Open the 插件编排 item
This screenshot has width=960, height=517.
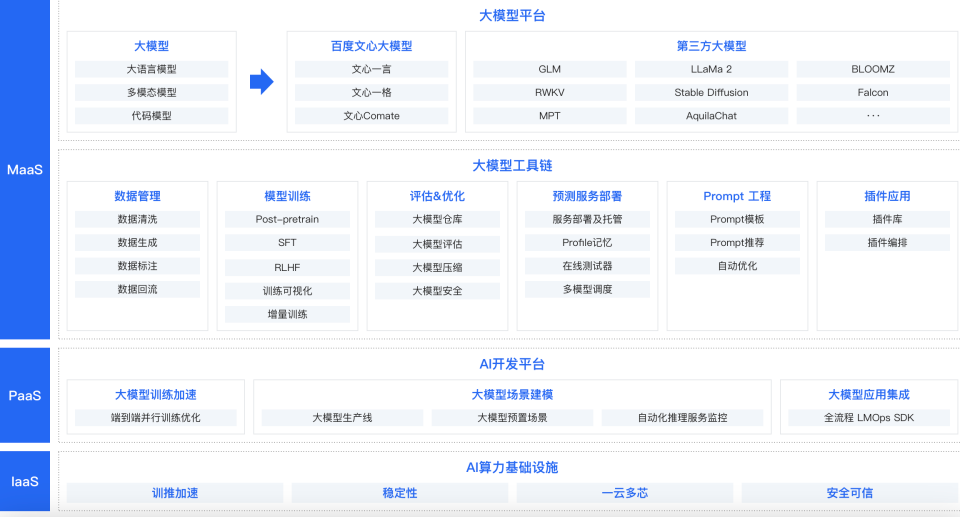point(887,243)
